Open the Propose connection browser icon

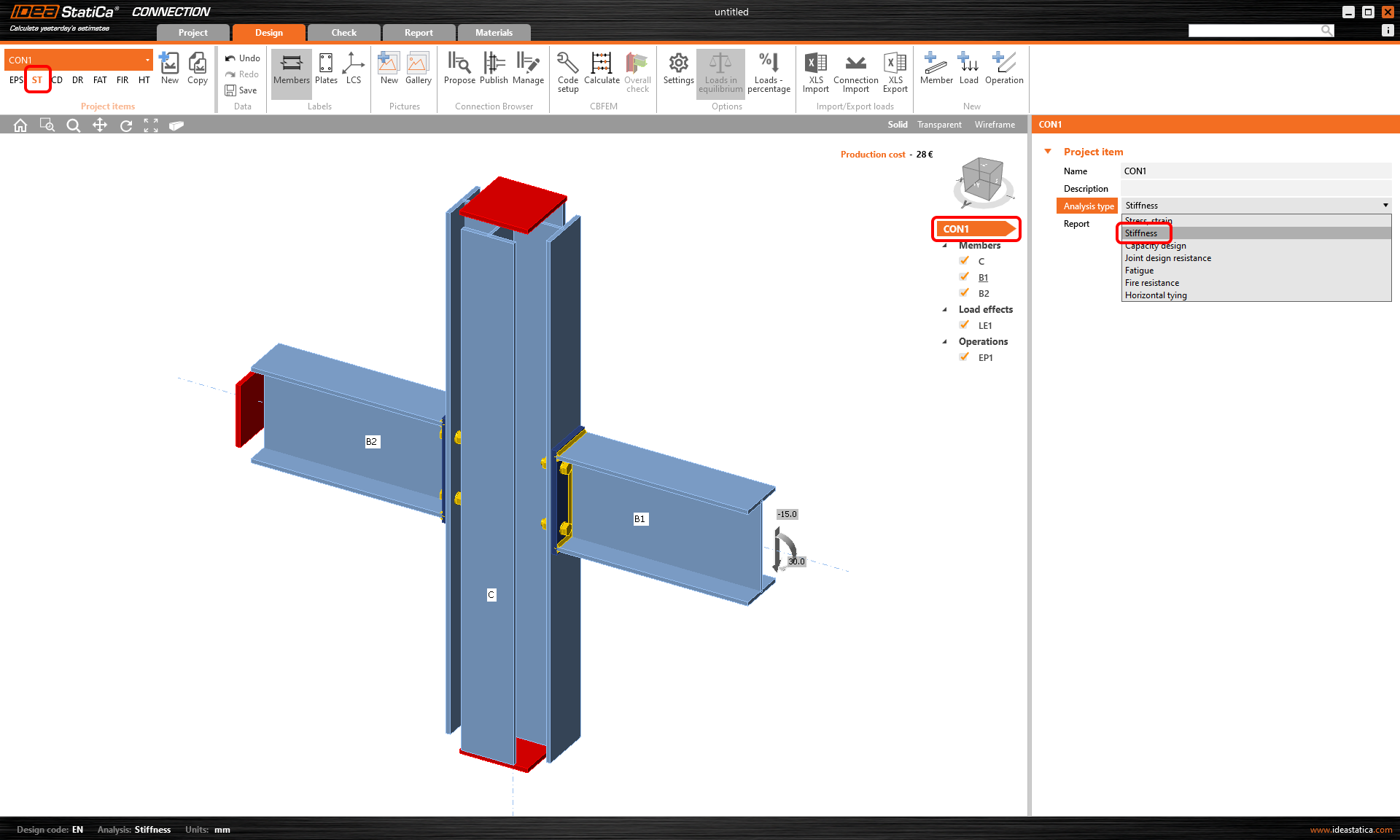459,69
